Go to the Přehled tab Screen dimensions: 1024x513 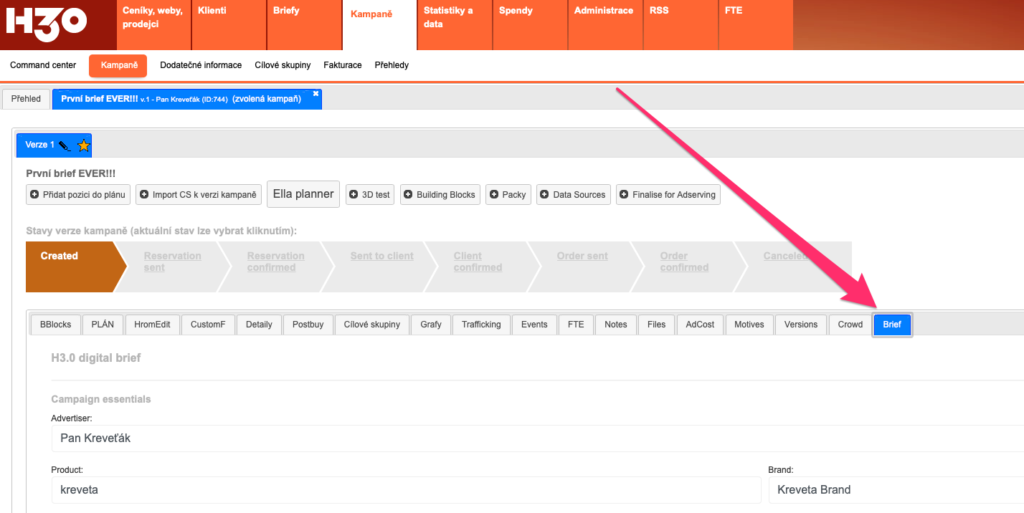[x=26, y=99]
